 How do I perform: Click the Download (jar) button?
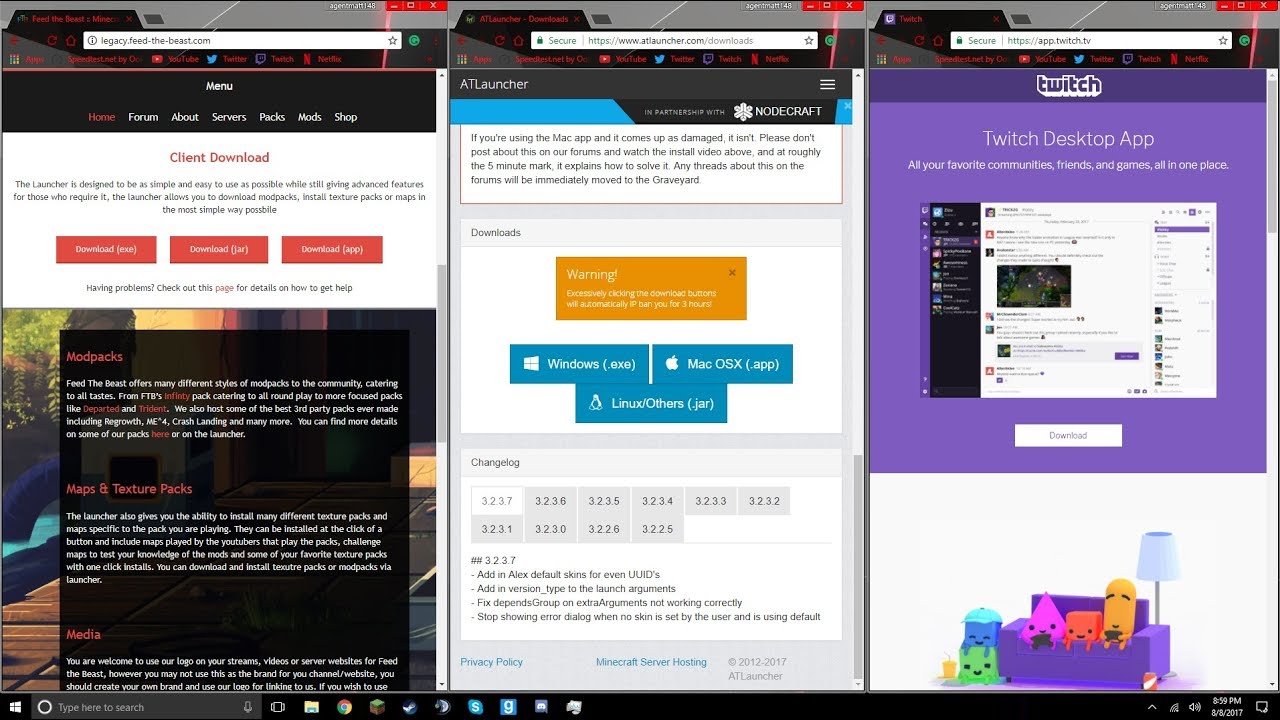point(219,249)
